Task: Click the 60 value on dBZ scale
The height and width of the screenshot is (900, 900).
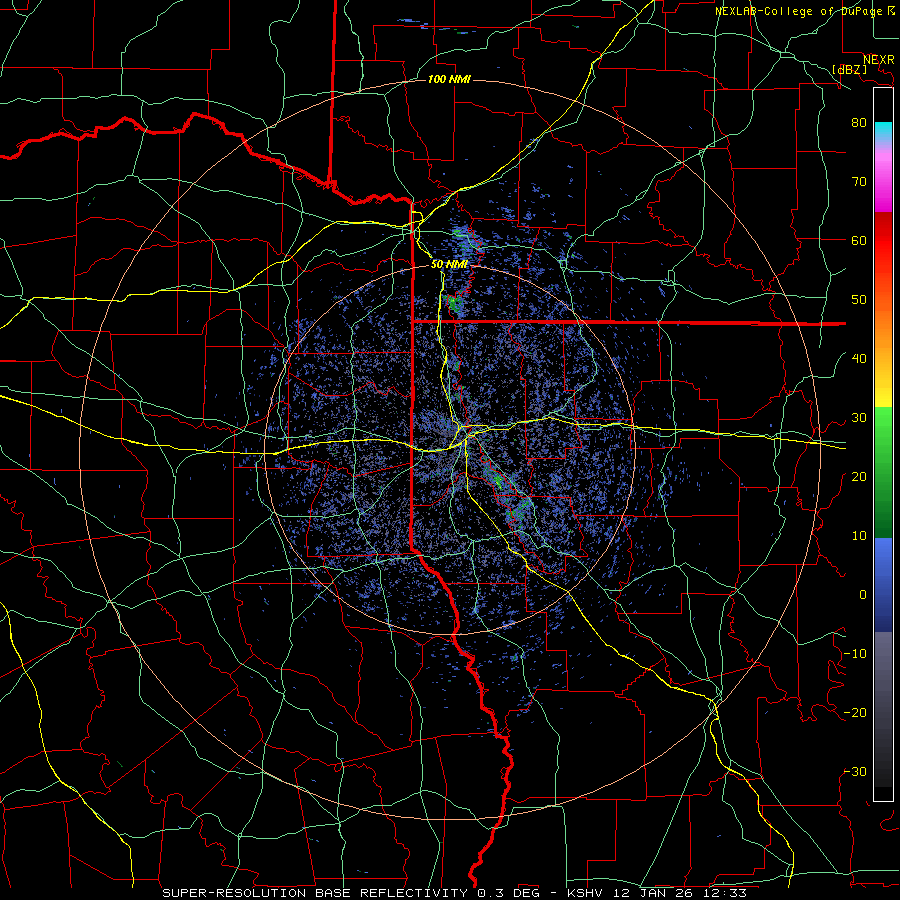Action: coord(859,240)
